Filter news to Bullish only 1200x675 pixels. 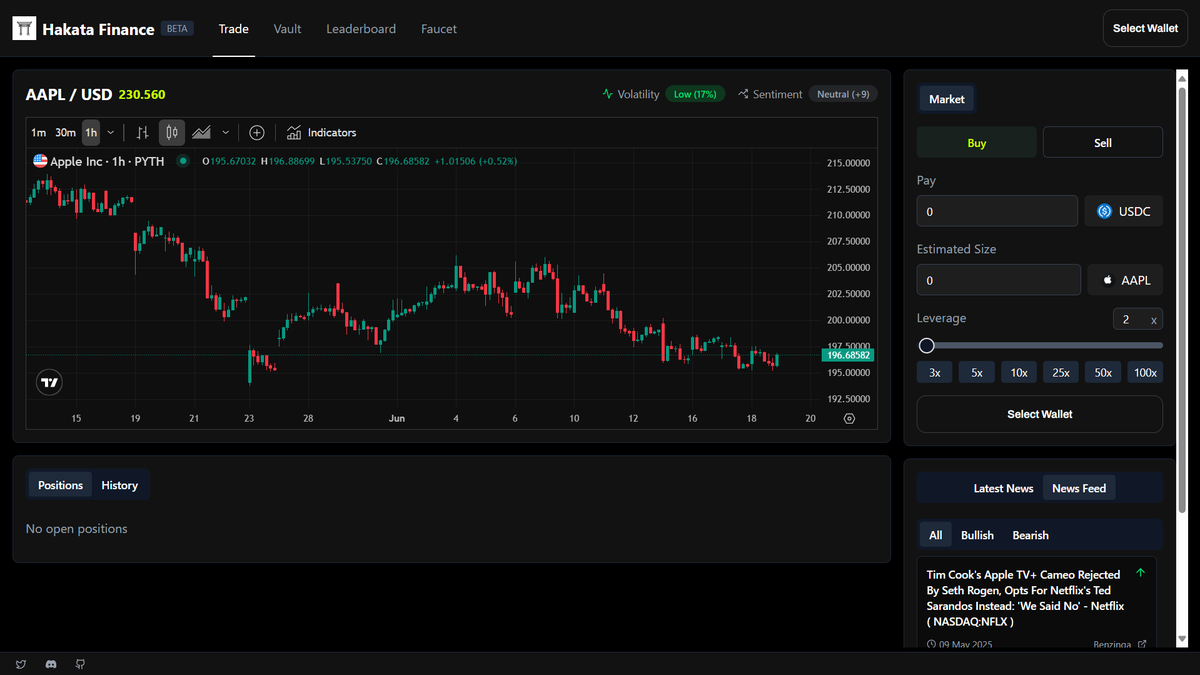(977, 535)
